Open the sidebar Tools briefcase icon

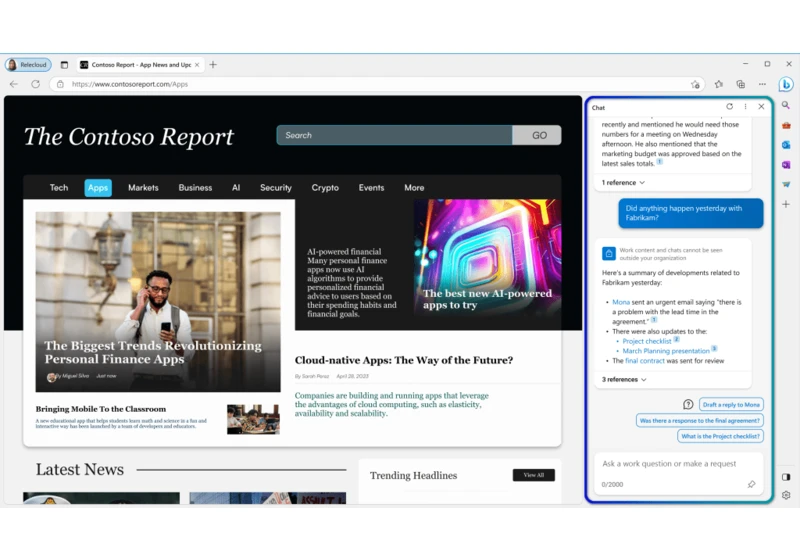coord(786,125)
